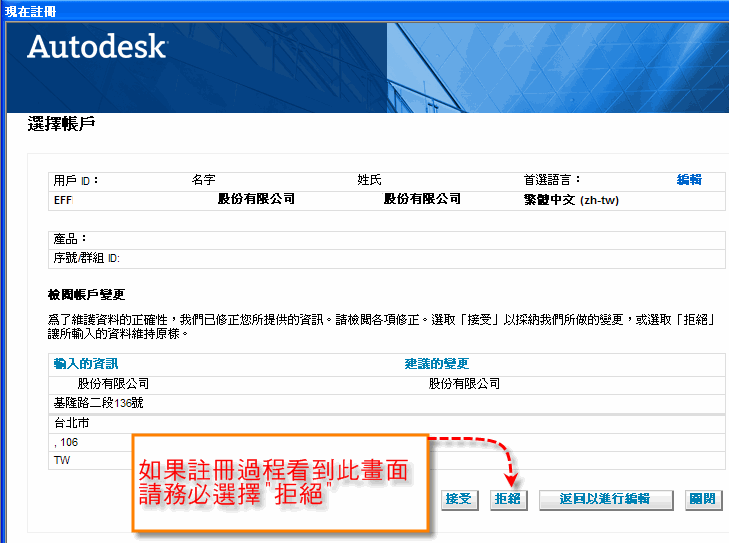Open the 編輯 (Edit) link
Viewport: 729px width, 543px height.
coord(689,179)
